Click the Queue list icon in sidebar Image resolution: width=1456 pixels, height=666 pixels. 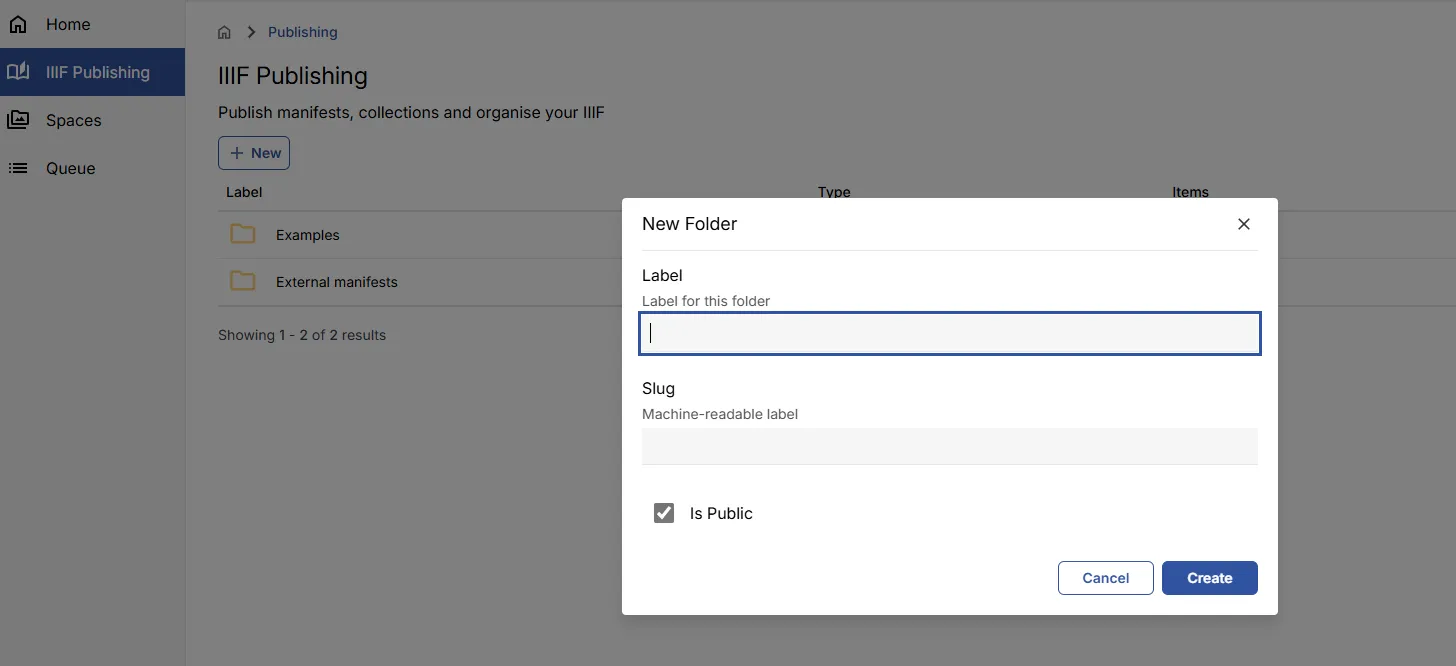[x=18, y=168]
